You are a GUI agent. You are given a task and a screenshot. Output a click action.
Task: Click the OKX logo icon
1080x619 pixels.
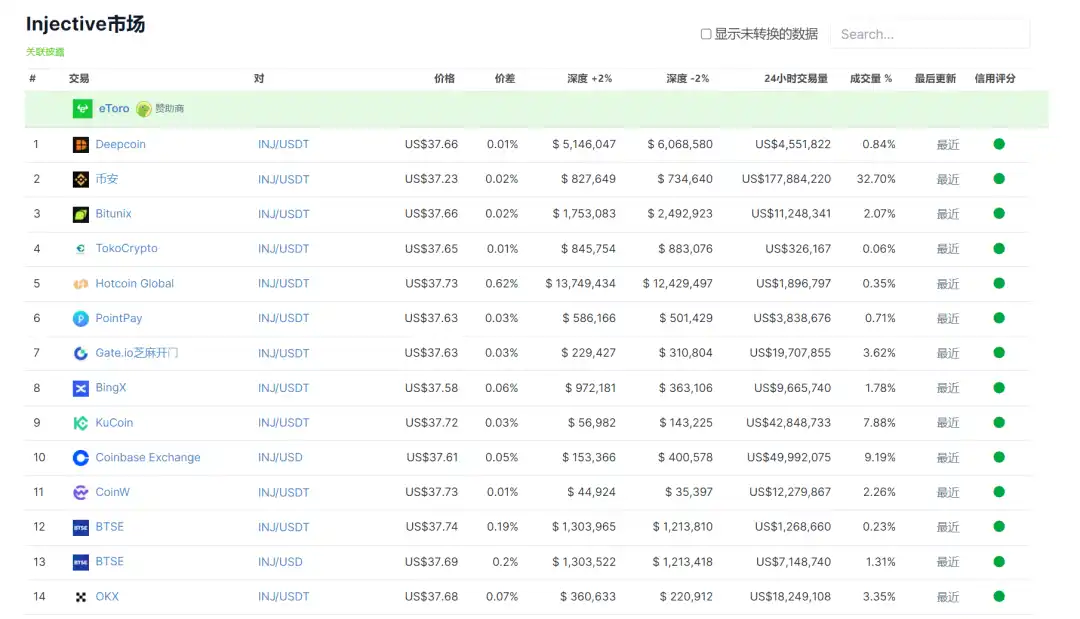pyautogui.click(x=81, y=597)
